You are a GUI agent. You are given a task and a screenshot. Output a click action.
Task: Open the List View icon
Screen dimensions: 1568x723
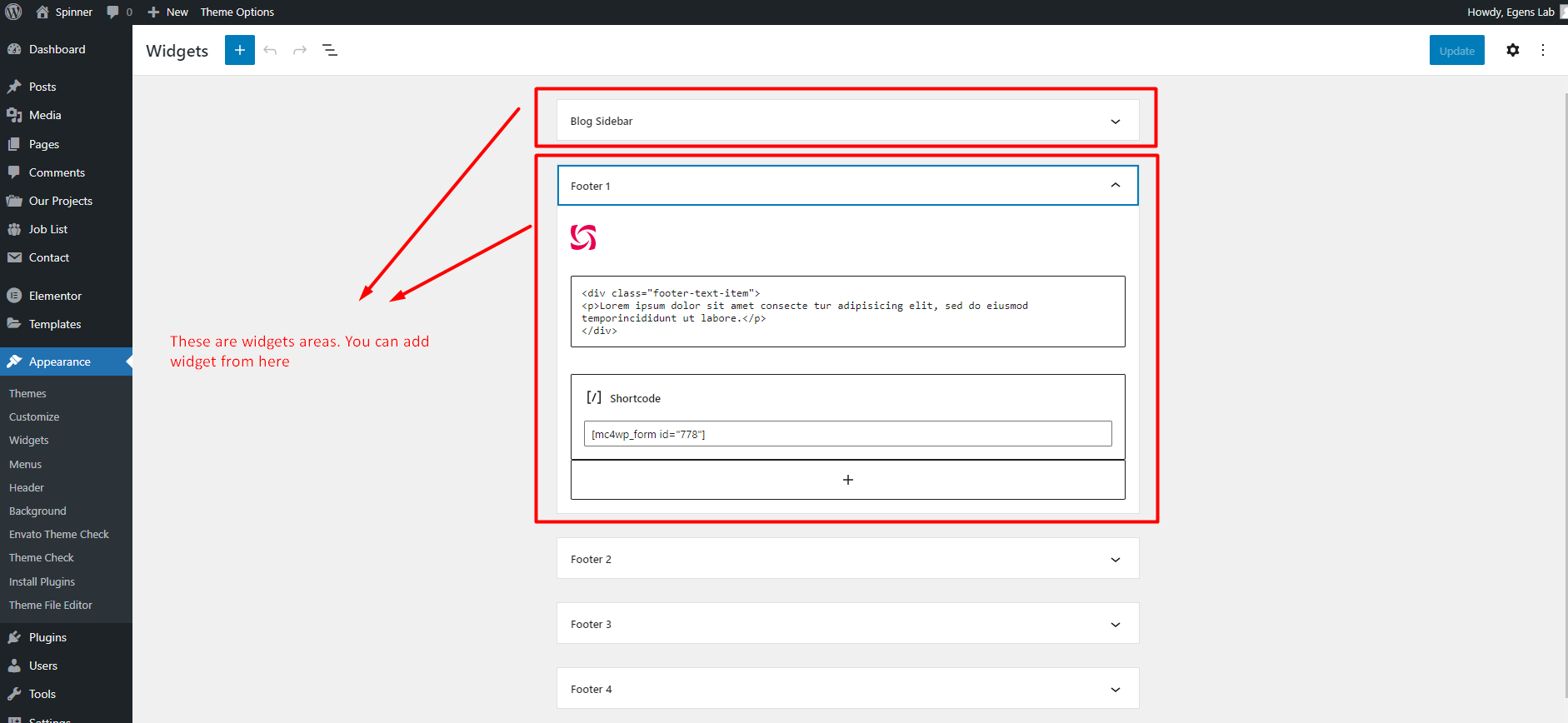(x=330, y=50)
